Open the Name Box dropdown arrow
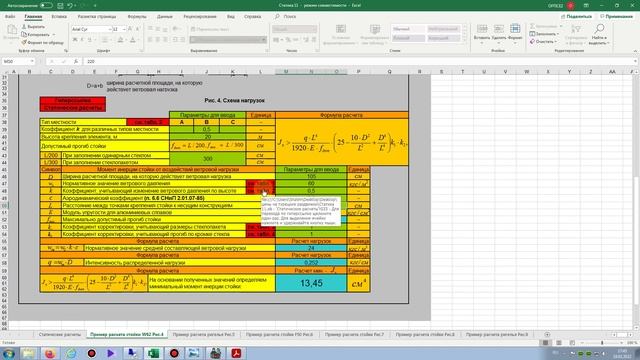Image resolution: width=640 pixels, height=360 pixels. tap(32, 61)
